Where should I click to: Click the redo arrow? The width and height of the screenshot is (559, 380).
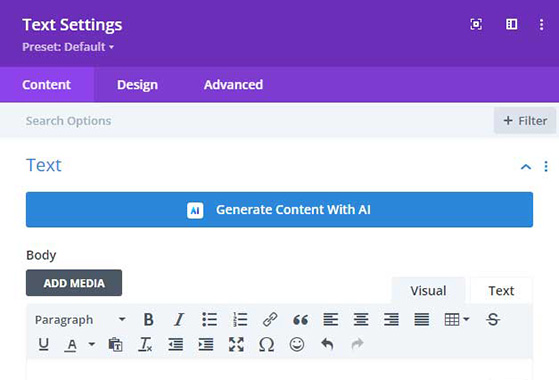(357, 344)
